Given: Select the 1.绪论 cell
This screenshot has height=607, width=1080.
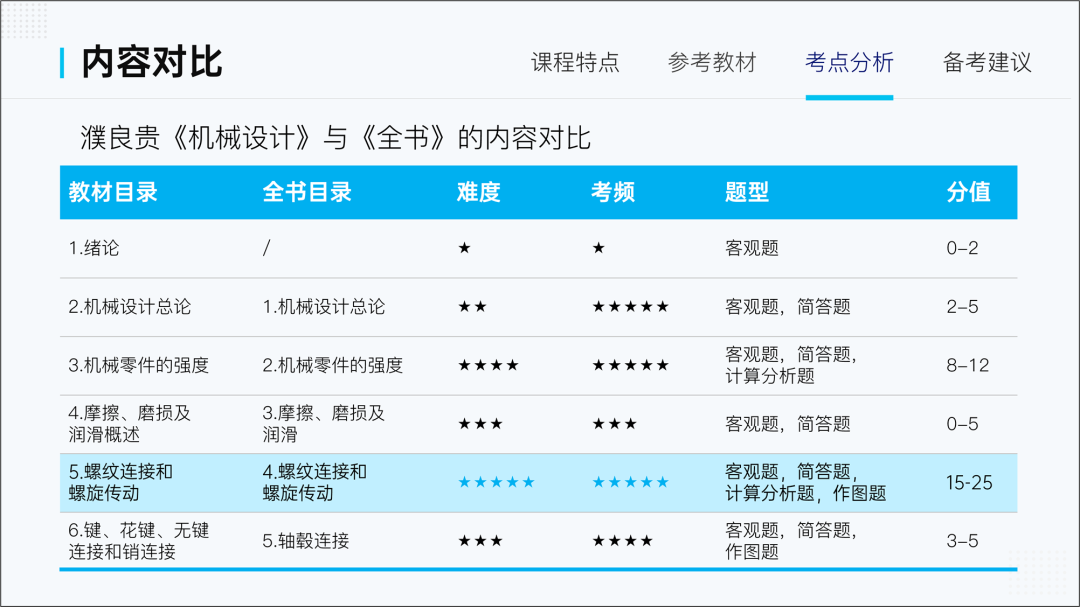Looking at the screenshot, I should click(94, 248).
